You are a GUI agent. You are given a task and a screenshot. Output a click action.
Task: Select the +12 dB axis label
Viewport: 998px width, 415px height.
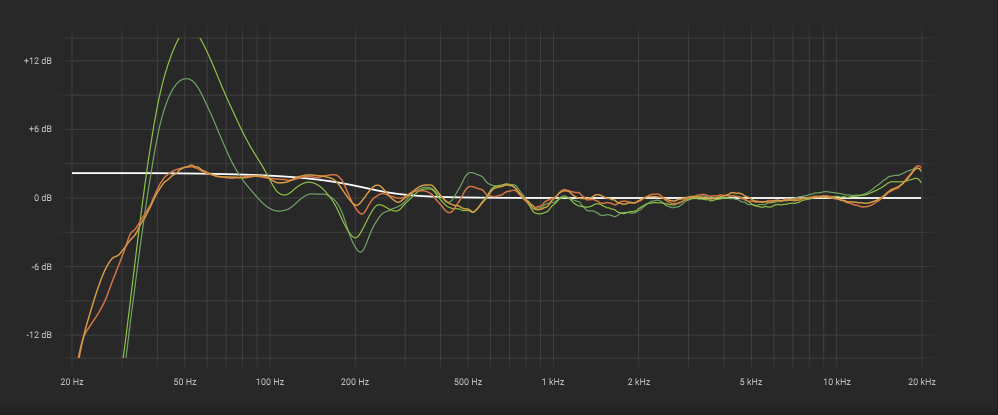coord(38,60)
